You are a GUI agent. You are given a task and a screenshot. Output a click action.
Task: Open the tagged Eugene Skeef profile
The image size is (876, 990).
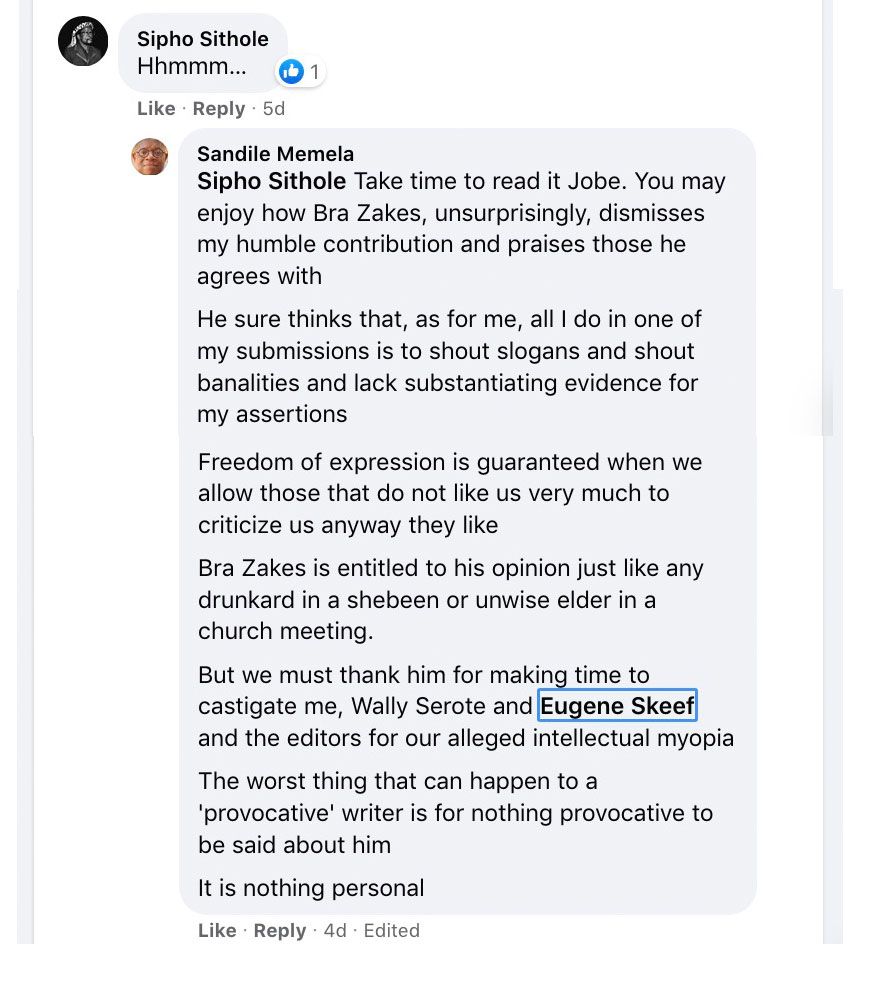pyautogui.click(x=617, y=706)
